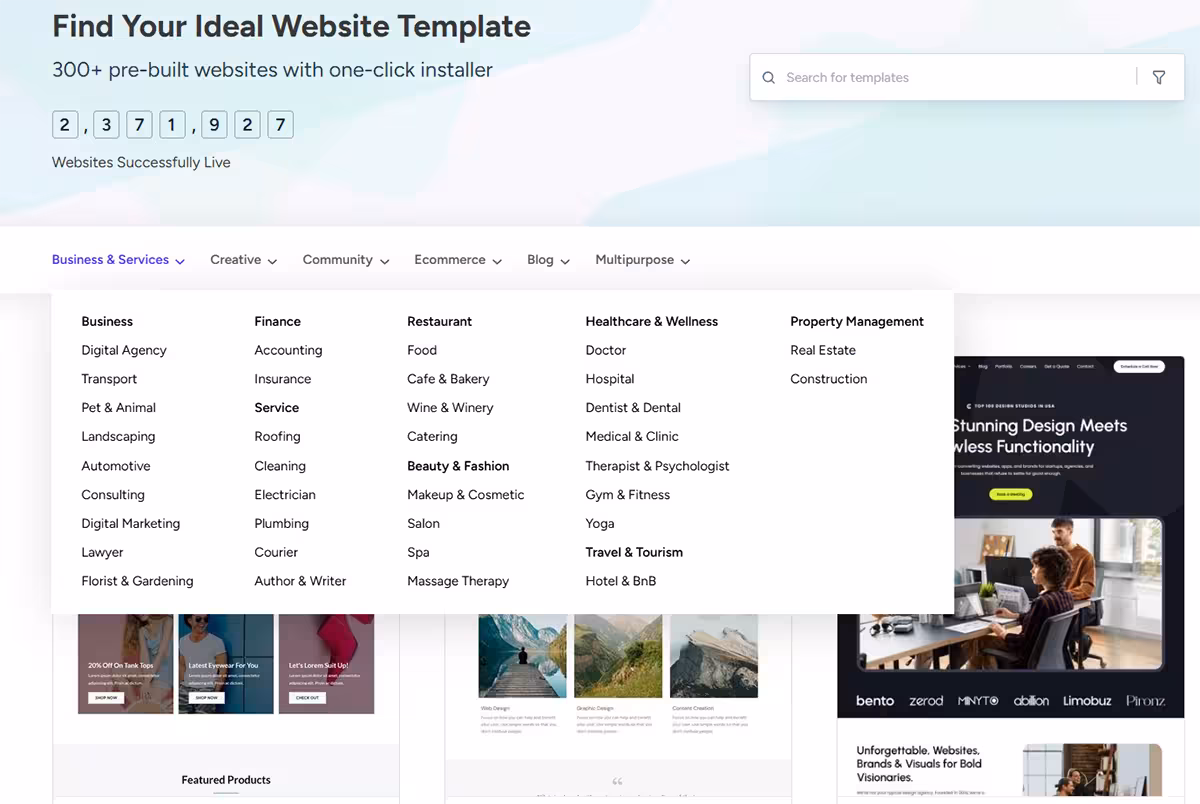The image size is (1200, 804).
Task: Select Automotive category
Action: pyautogui.click(x=116, y=466)
